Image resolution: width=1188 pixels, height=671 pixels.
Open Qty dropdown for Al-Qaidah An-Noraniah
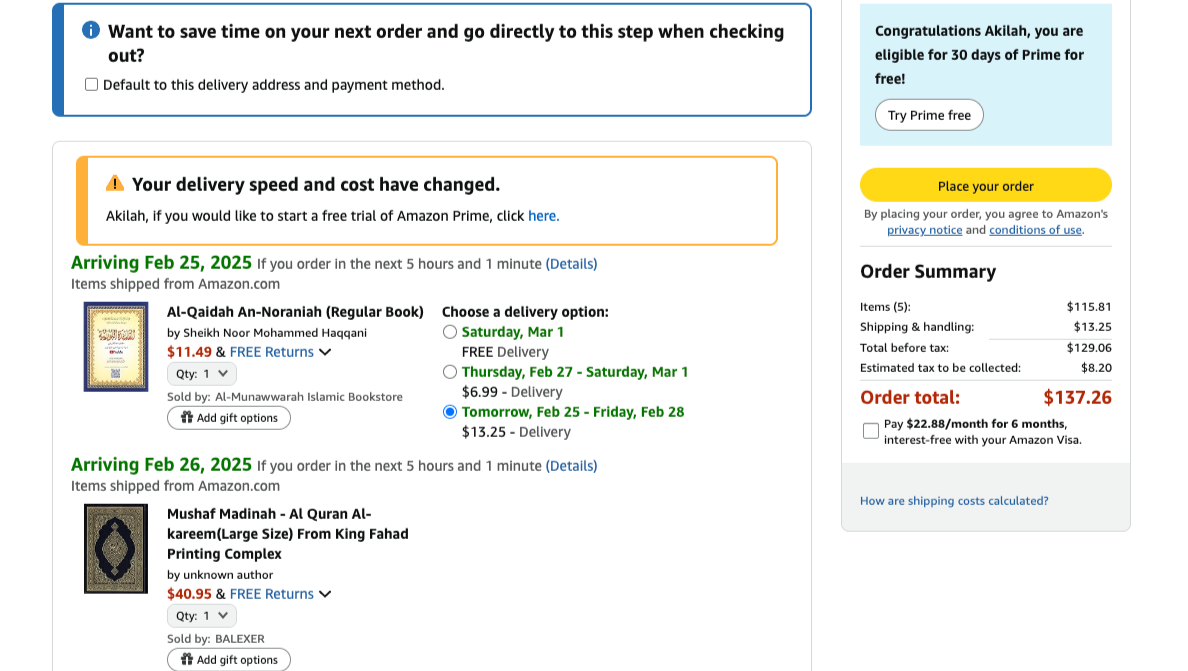point(202,374)
